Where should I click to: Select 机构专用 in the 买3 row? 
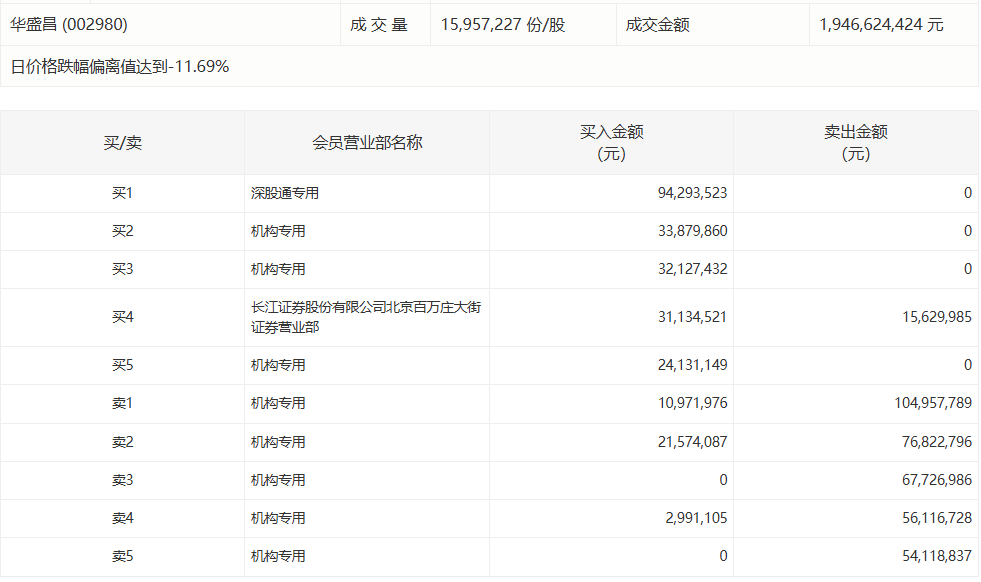coord(278,269)
